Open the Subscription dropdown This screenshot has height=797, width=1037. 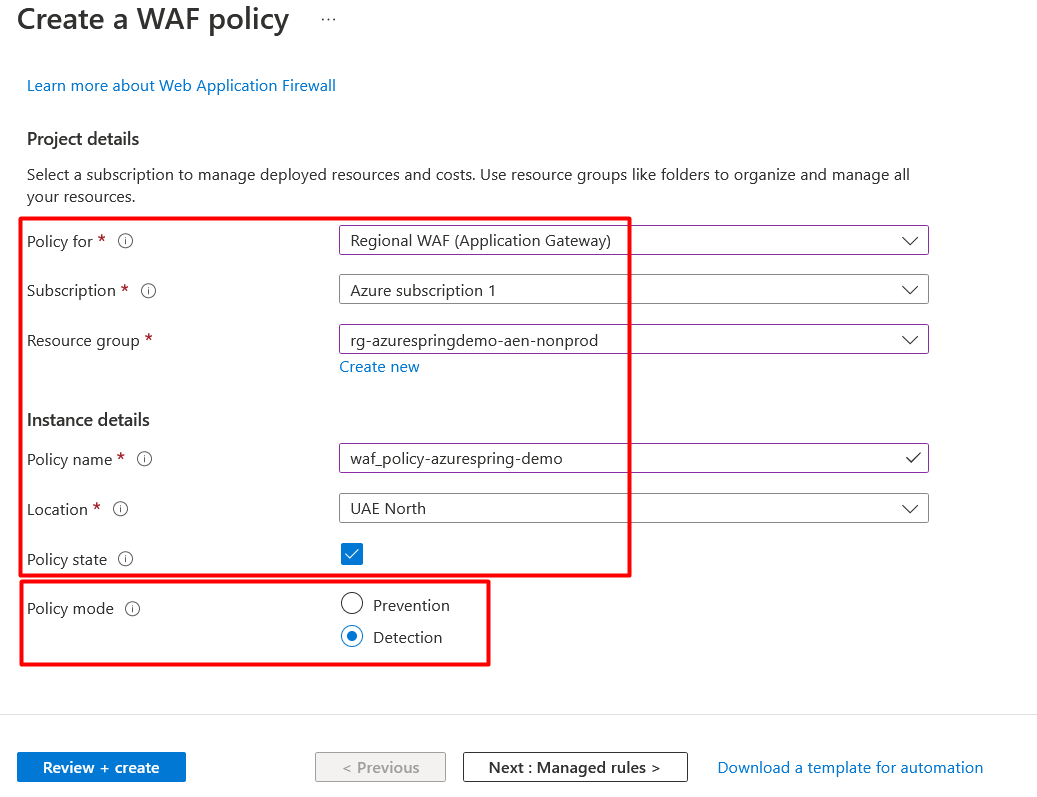633,290
